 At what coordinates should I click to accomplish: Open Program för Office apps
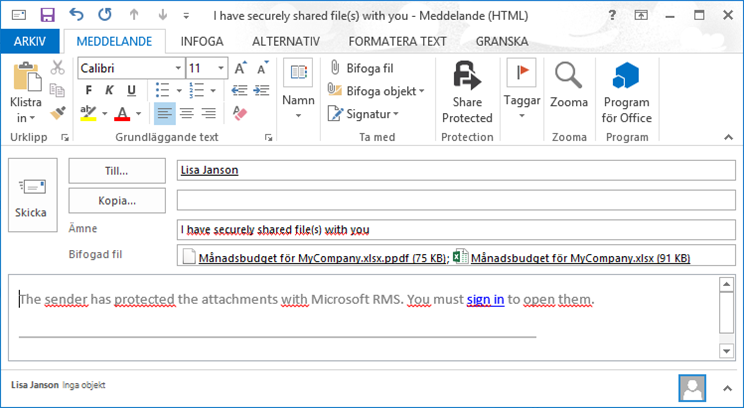click(627, 76)
